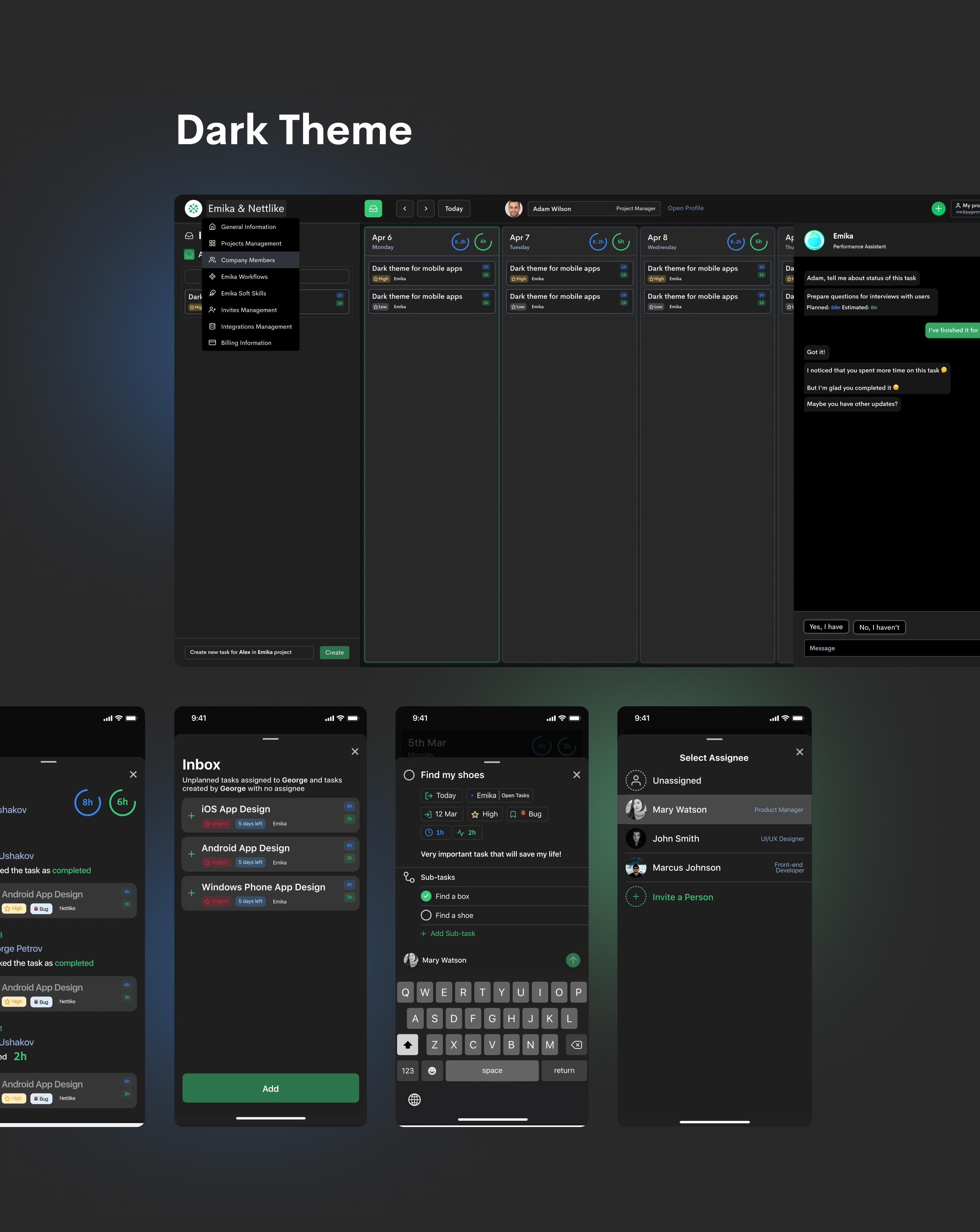Click the Open Profile link

coord(685,208)
